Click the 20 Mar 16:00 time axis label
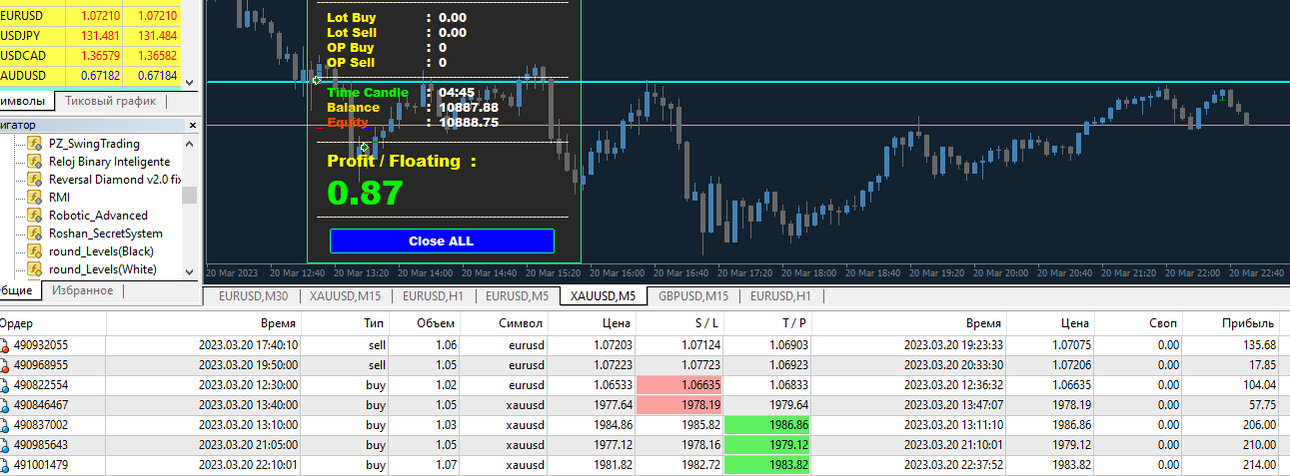The width and height of the screenshot is (1290, 476). (x=619, y=272)
